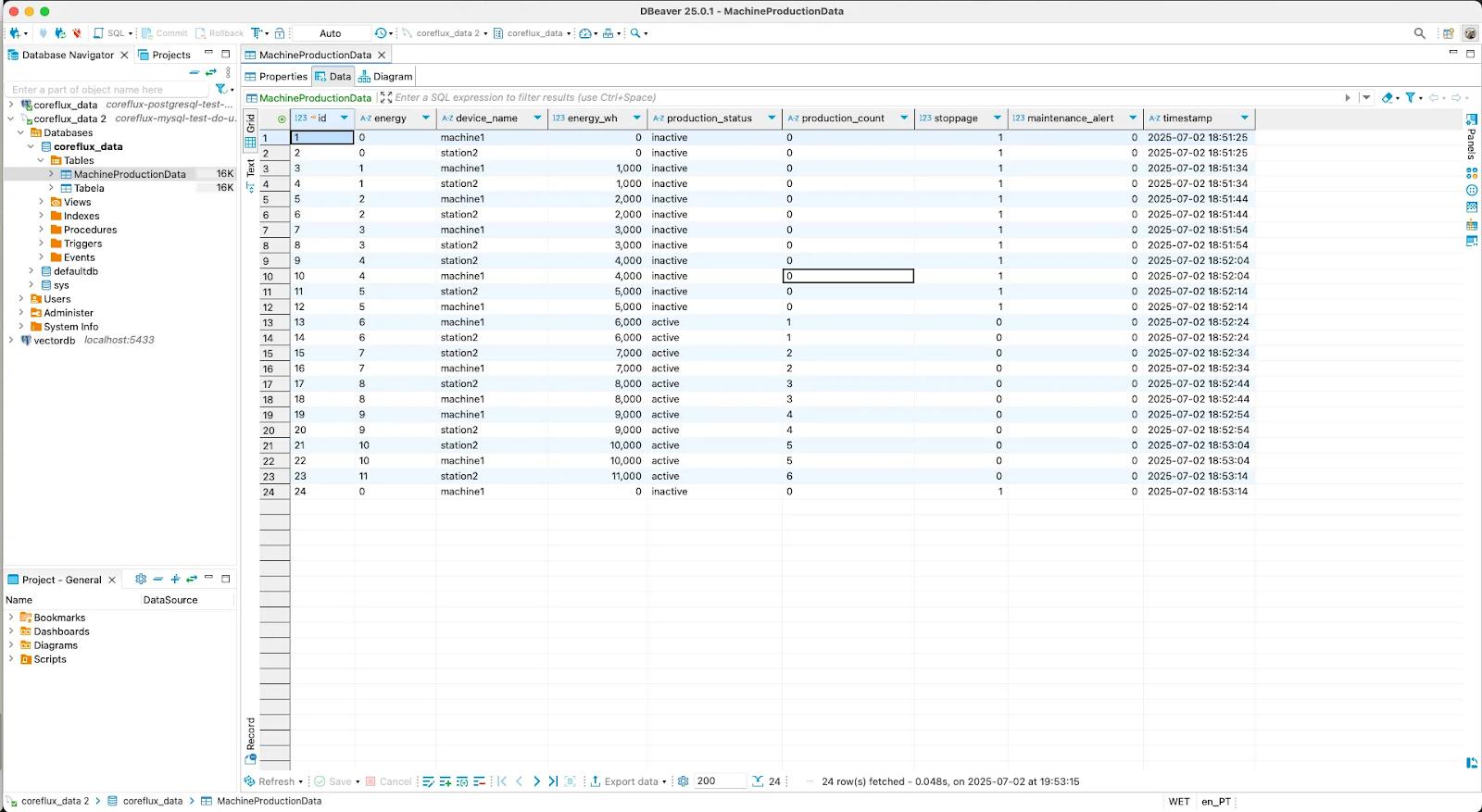
Task: Open the transaction mode Auto selector
Action: (331, 33)
